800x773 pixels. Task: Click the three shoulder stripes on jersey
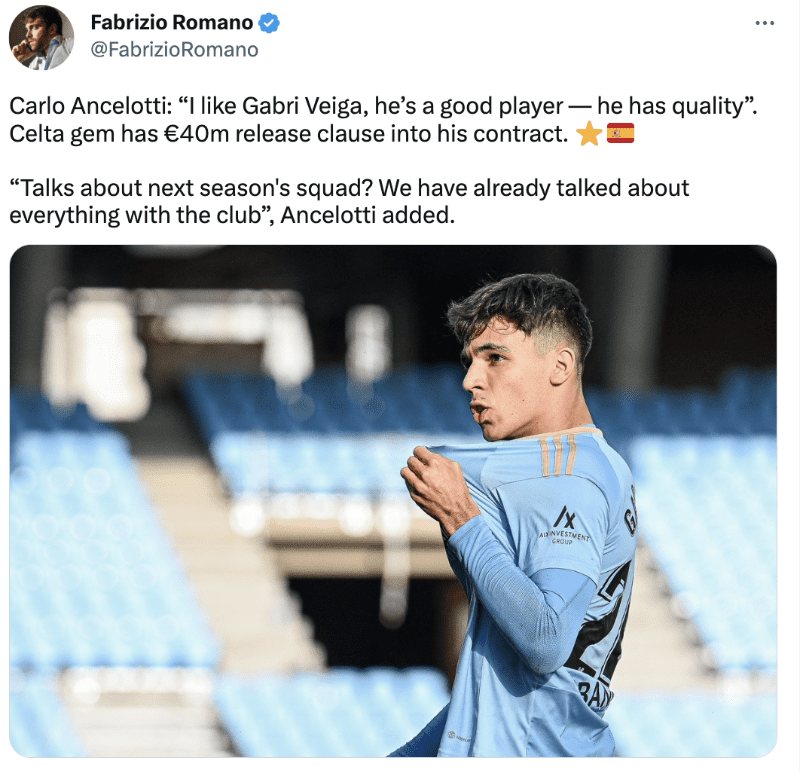(x=558, y=455)
